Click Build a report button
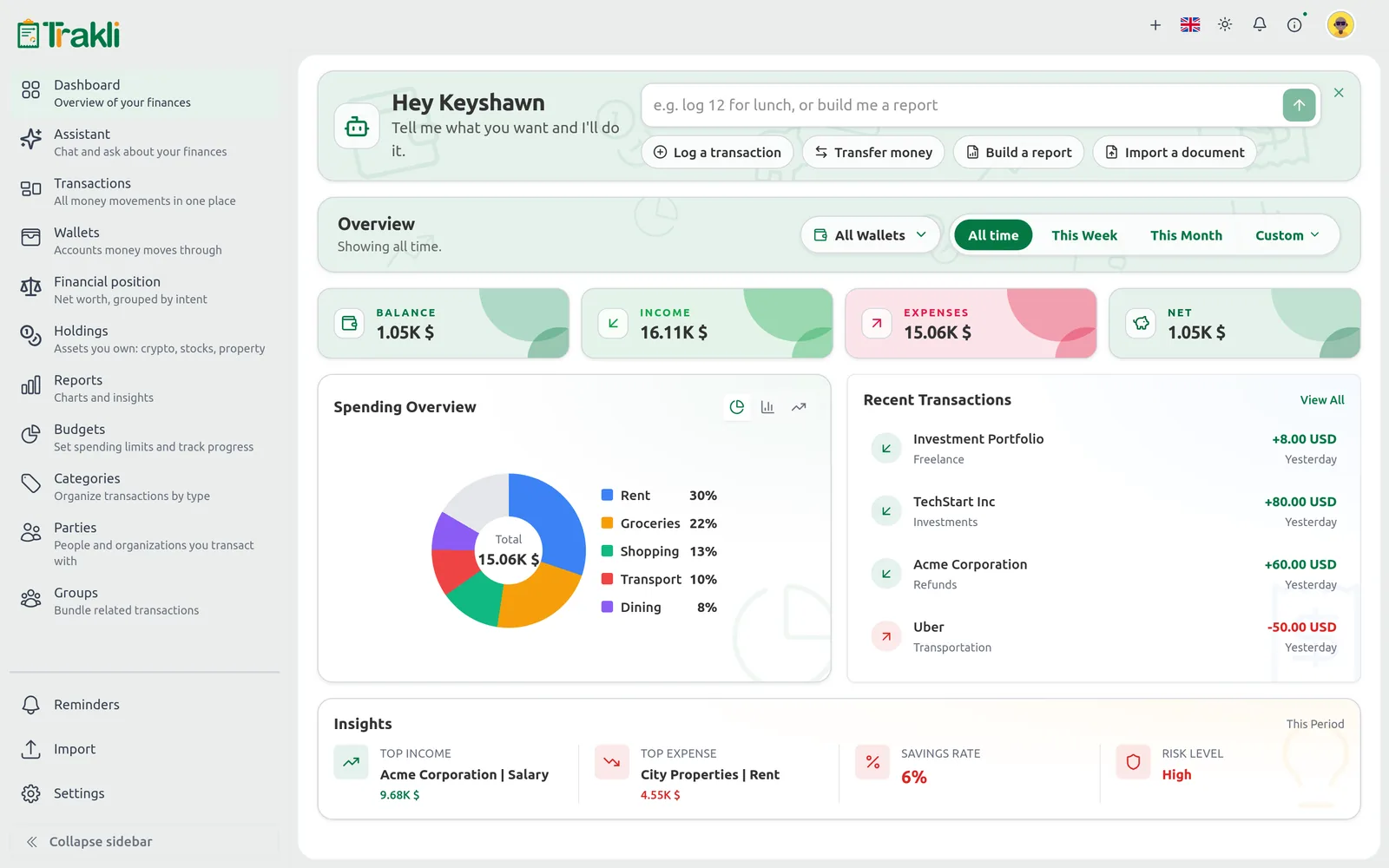The image size is (1389, 868). click(x=1019, y=152)
